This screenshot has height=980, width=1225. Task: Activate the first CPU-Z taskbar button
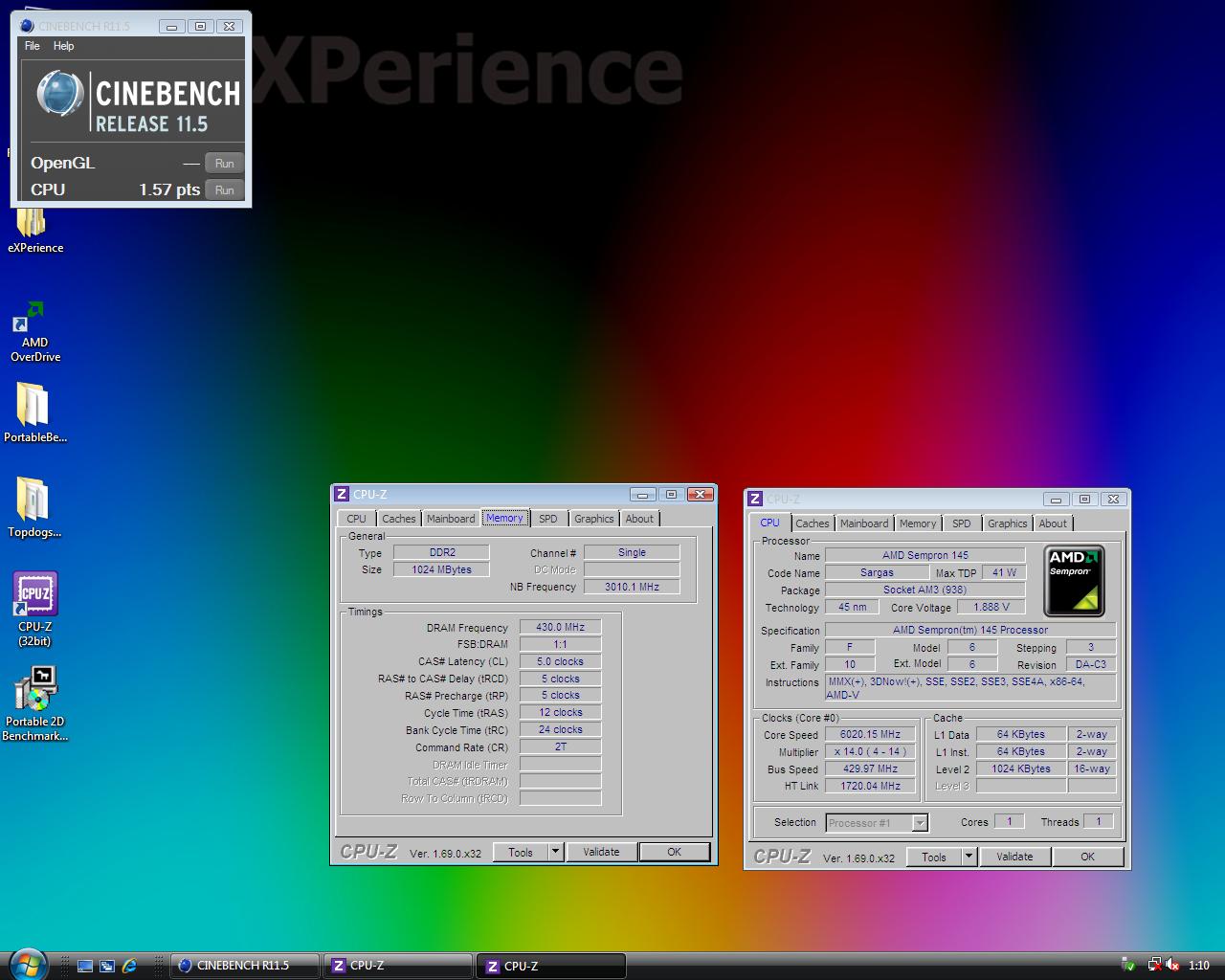coord(398,966)
